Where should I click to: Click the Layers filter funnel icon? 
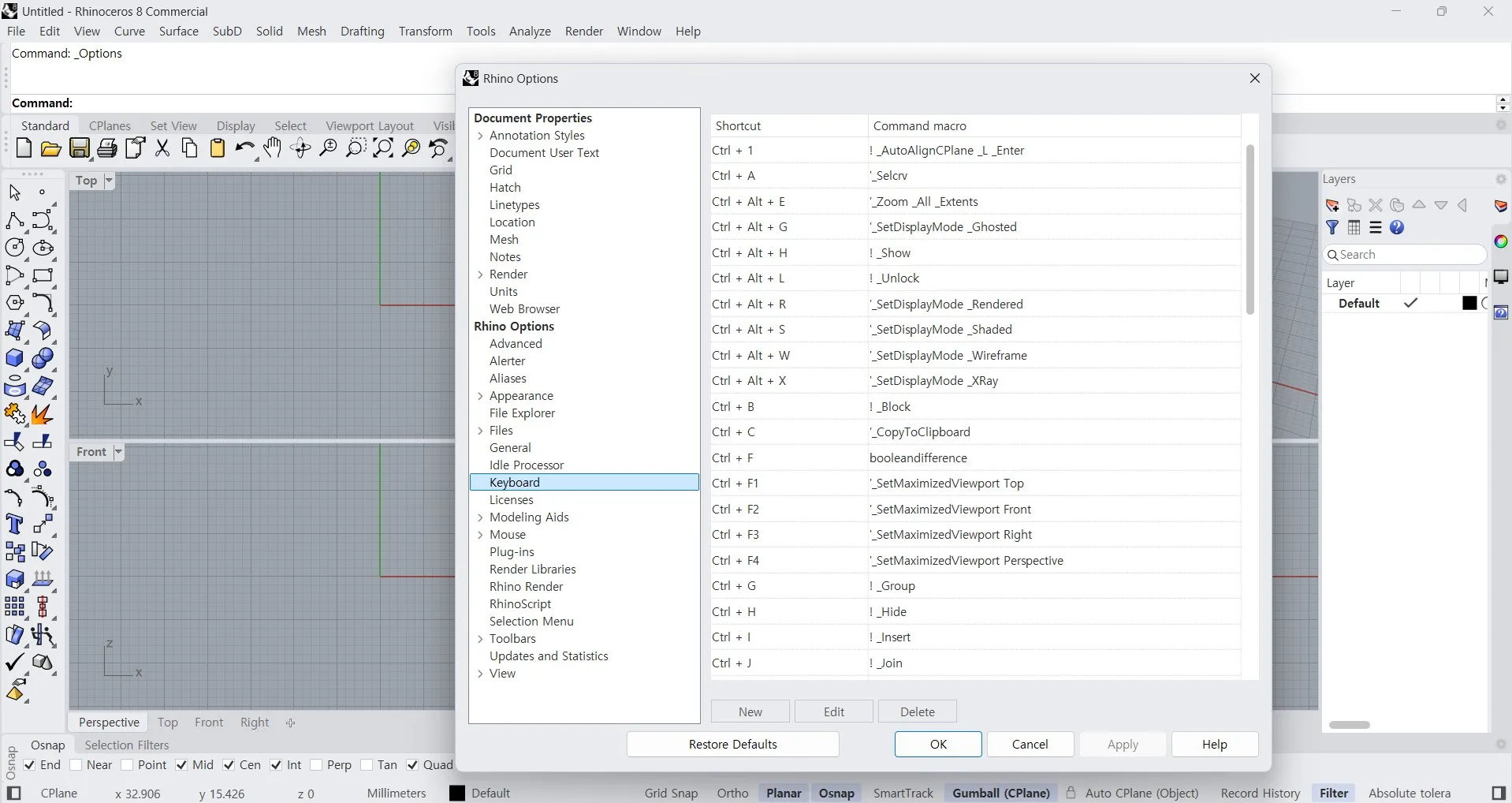[x=1333, y=228]
